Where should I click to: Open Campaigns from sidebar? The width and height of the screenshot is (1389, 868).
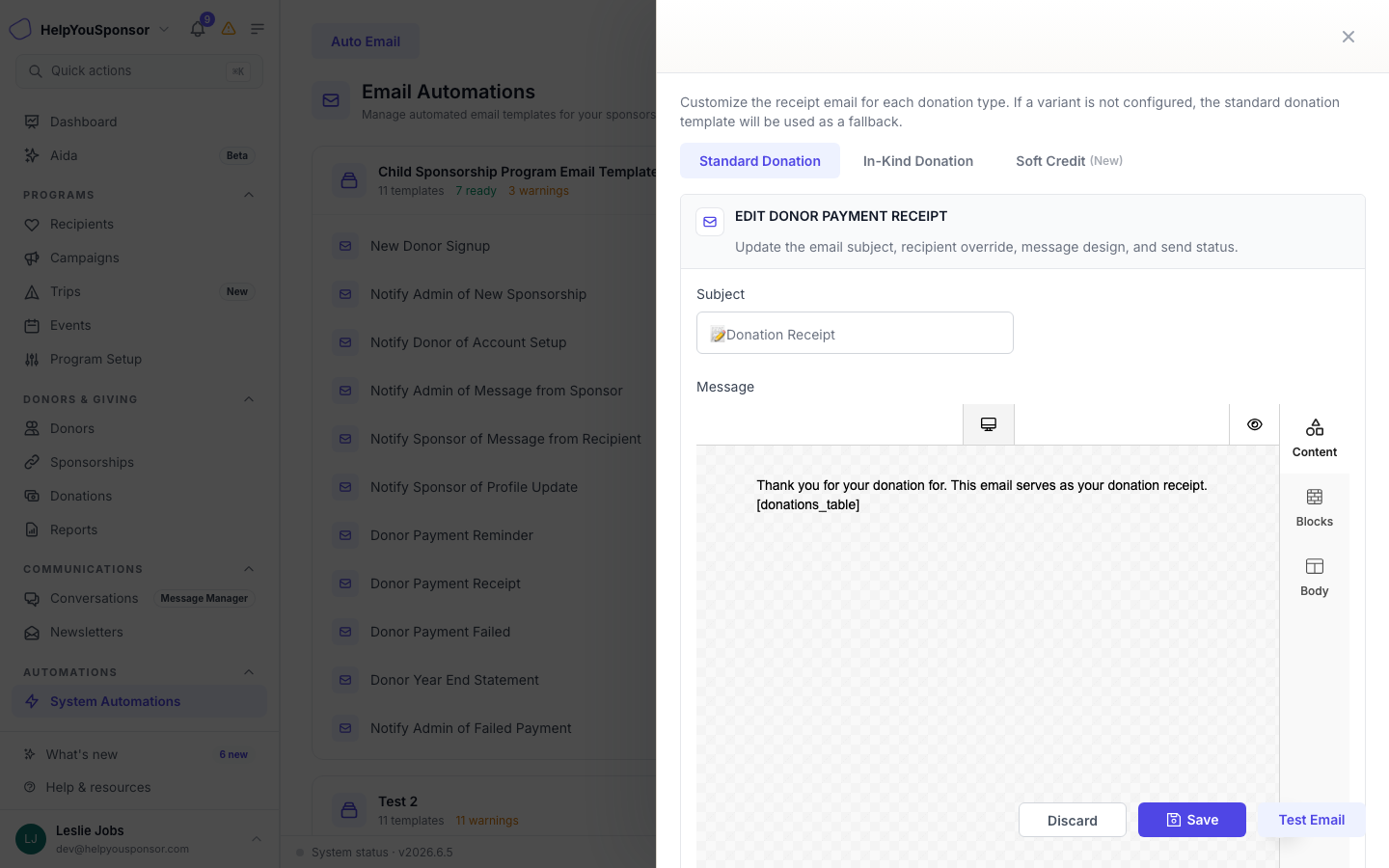point(139,258)
